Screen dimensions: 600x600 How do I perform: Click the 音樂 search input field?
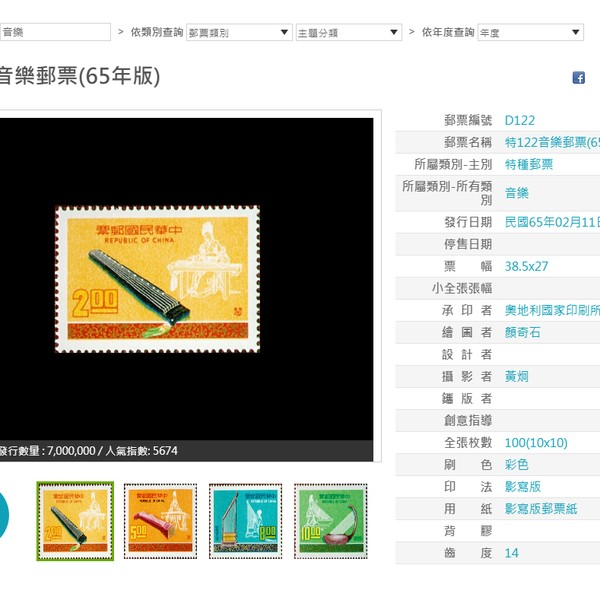(x=55, y=32)
